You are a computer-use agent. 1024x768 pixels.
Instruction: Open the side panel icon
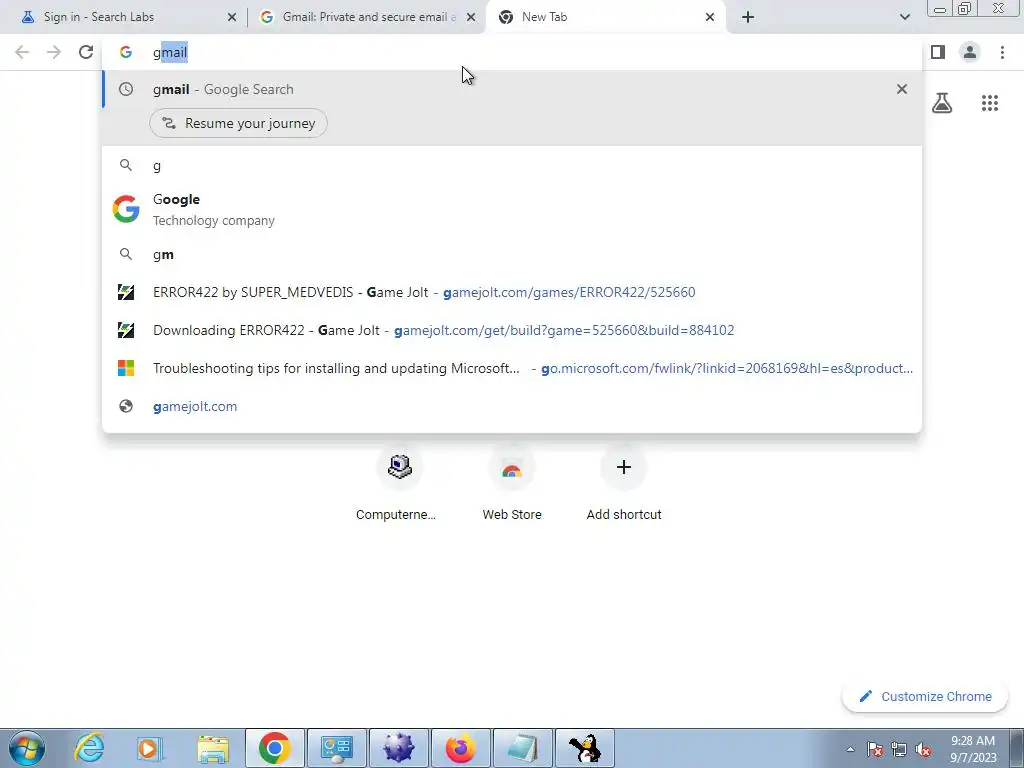tap(938, 52)
